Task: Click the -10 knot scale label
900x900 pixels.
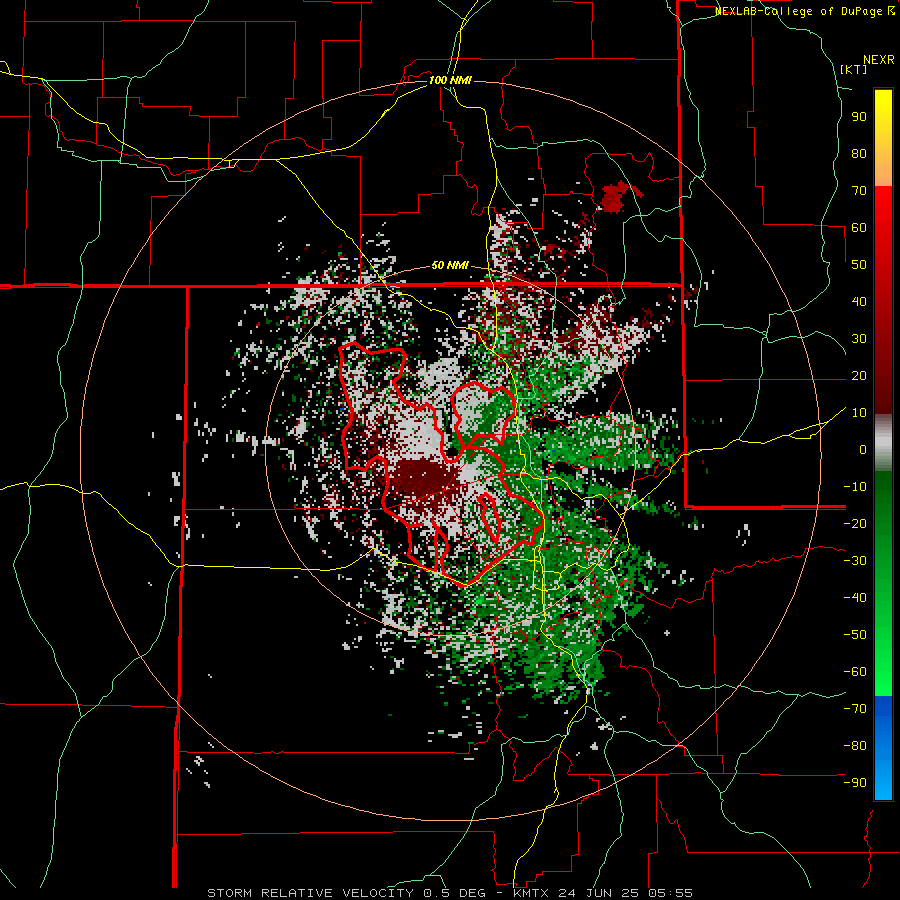Action: (855, 487)
